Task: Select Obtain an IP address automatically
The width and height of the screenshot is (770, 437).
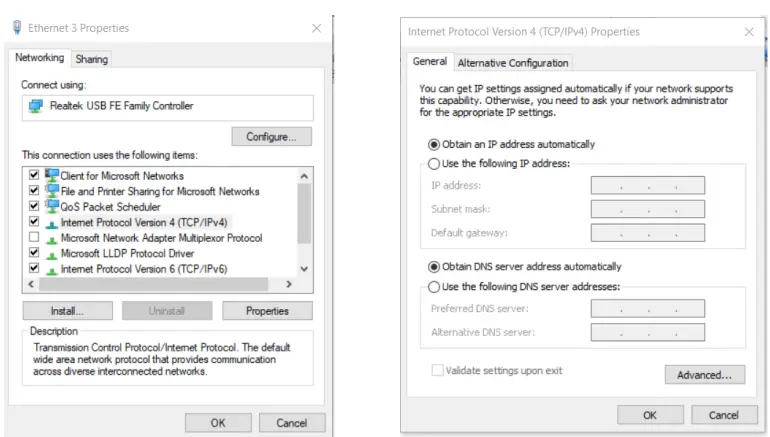Action: [434, 144]
